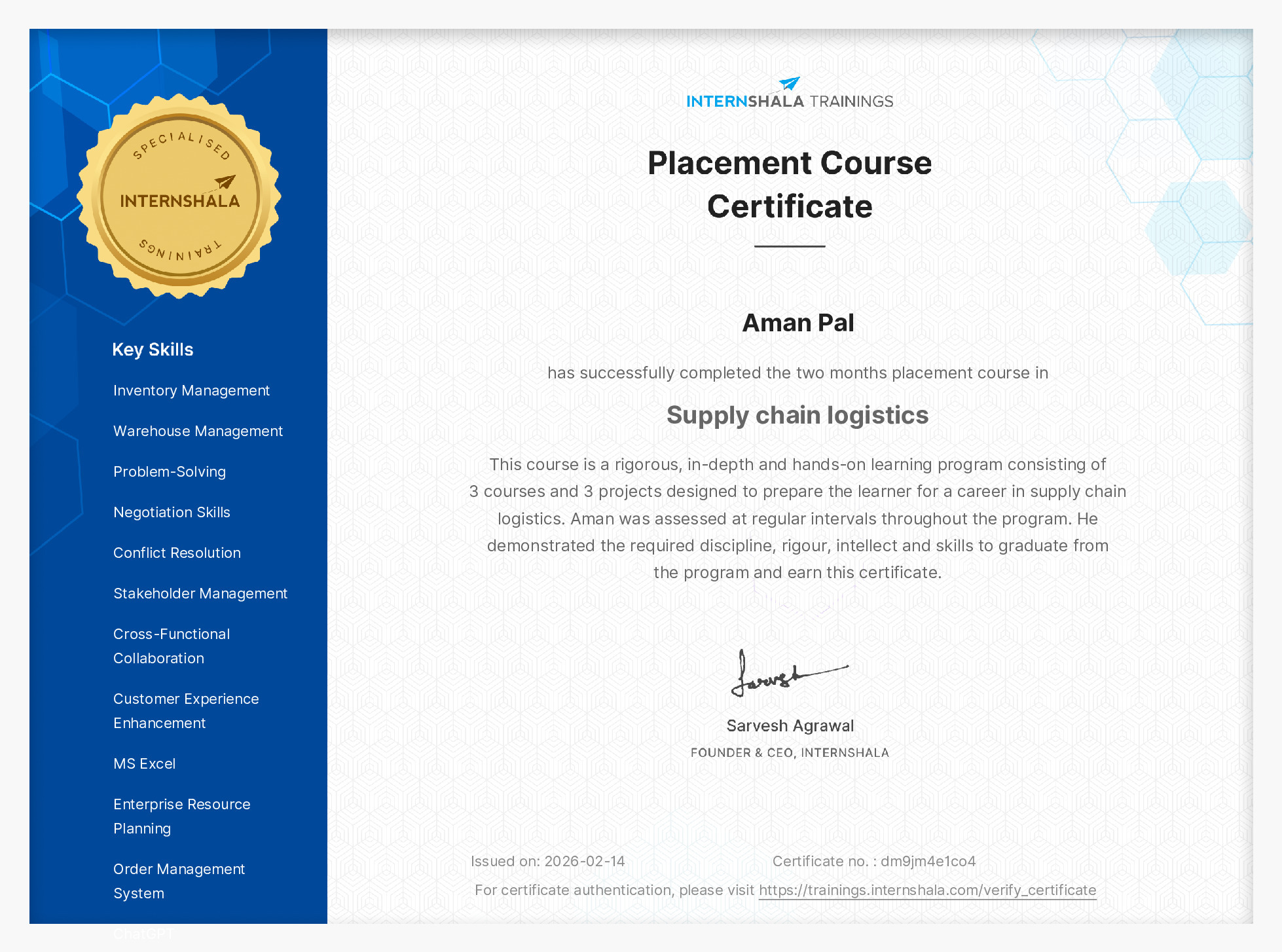Select Inventory Management in the skills list
This screenshot has height=952, width=1282.
191,390
